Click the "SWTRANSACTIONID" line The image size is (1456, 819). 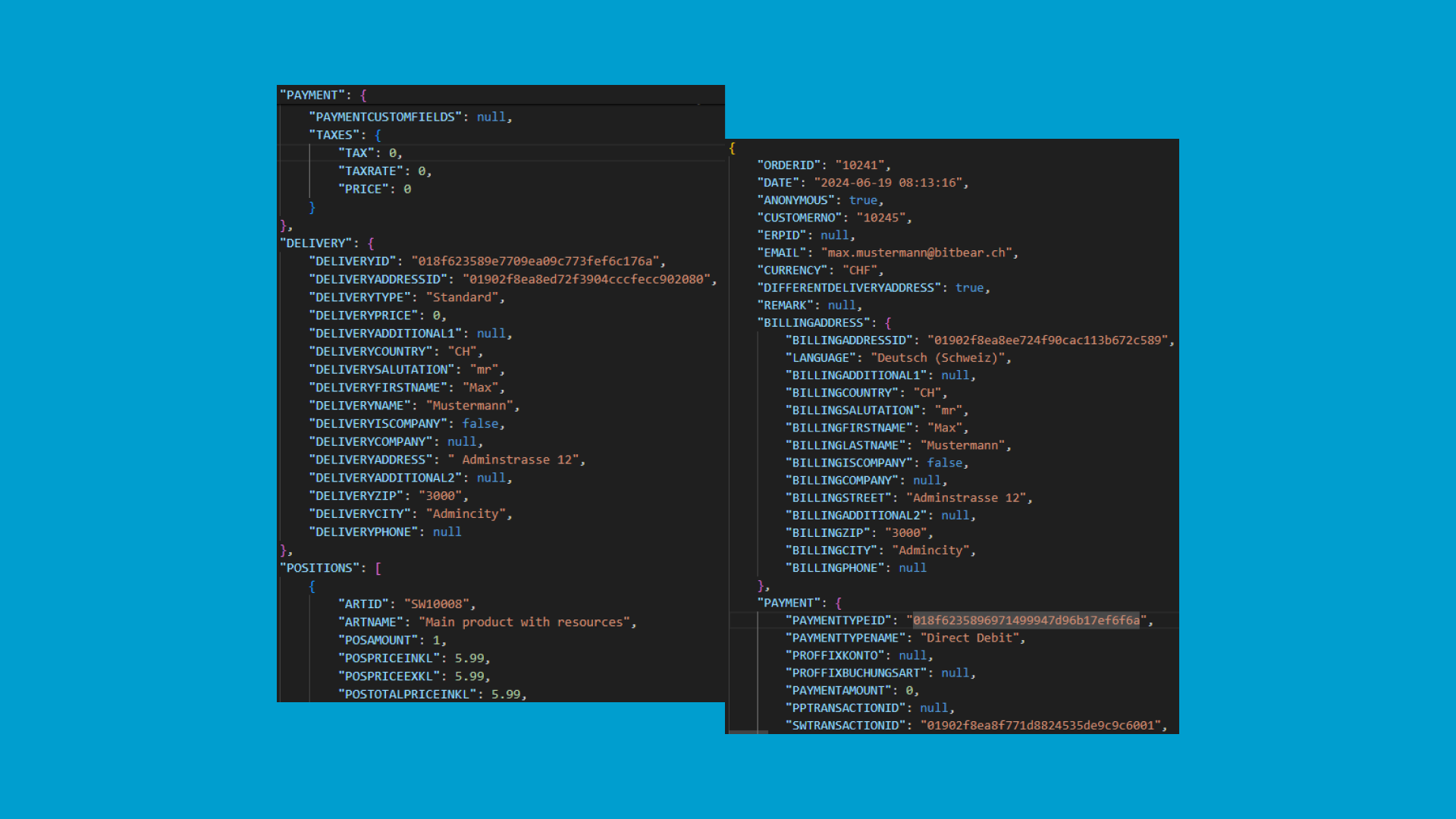pyautogui.click(x=977, y=726)
